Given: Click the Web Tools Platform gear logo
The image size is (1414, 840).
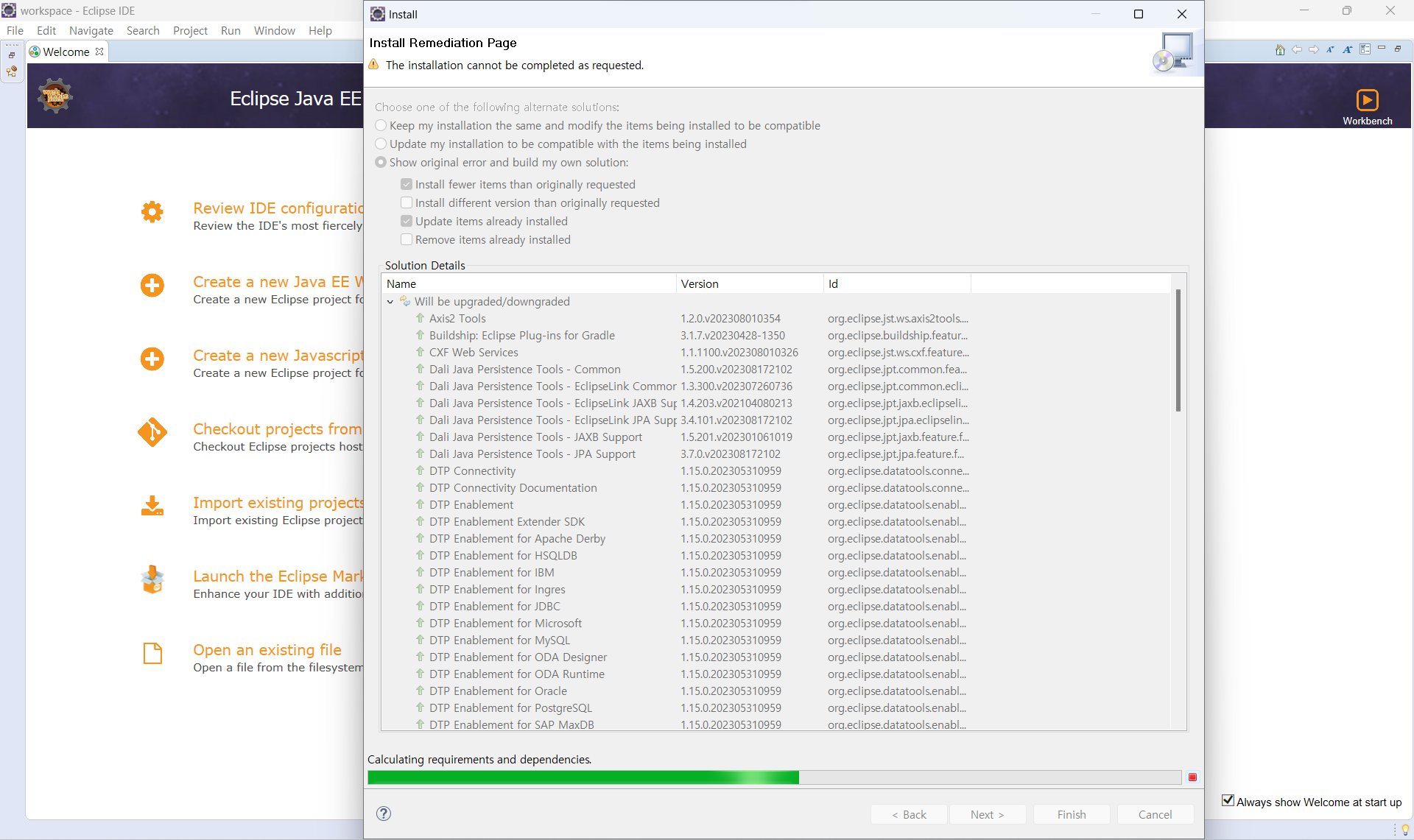Looking at the screenshot, I should click(x=55, y=95).
